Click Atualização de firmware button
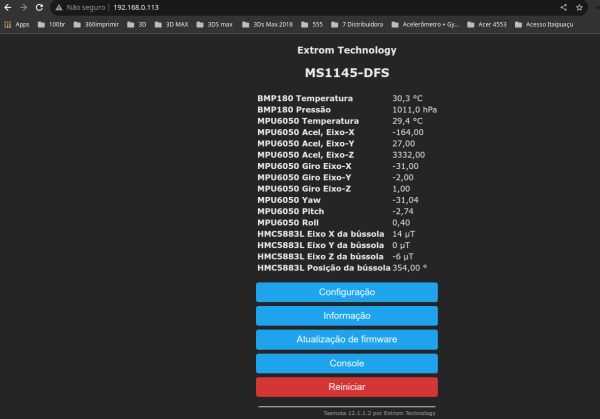Viewport: 600px width, 419px height. point(346,339)
